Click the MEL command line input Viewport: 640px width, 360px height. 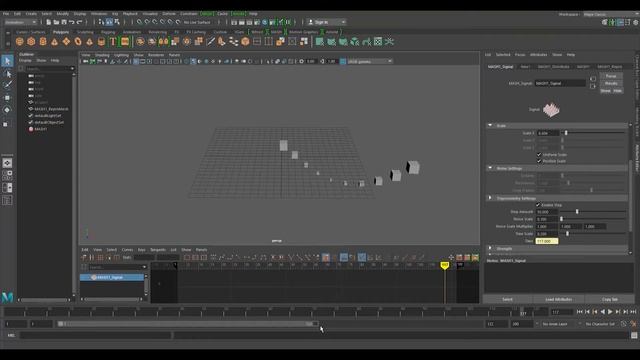tap(95, 336)
